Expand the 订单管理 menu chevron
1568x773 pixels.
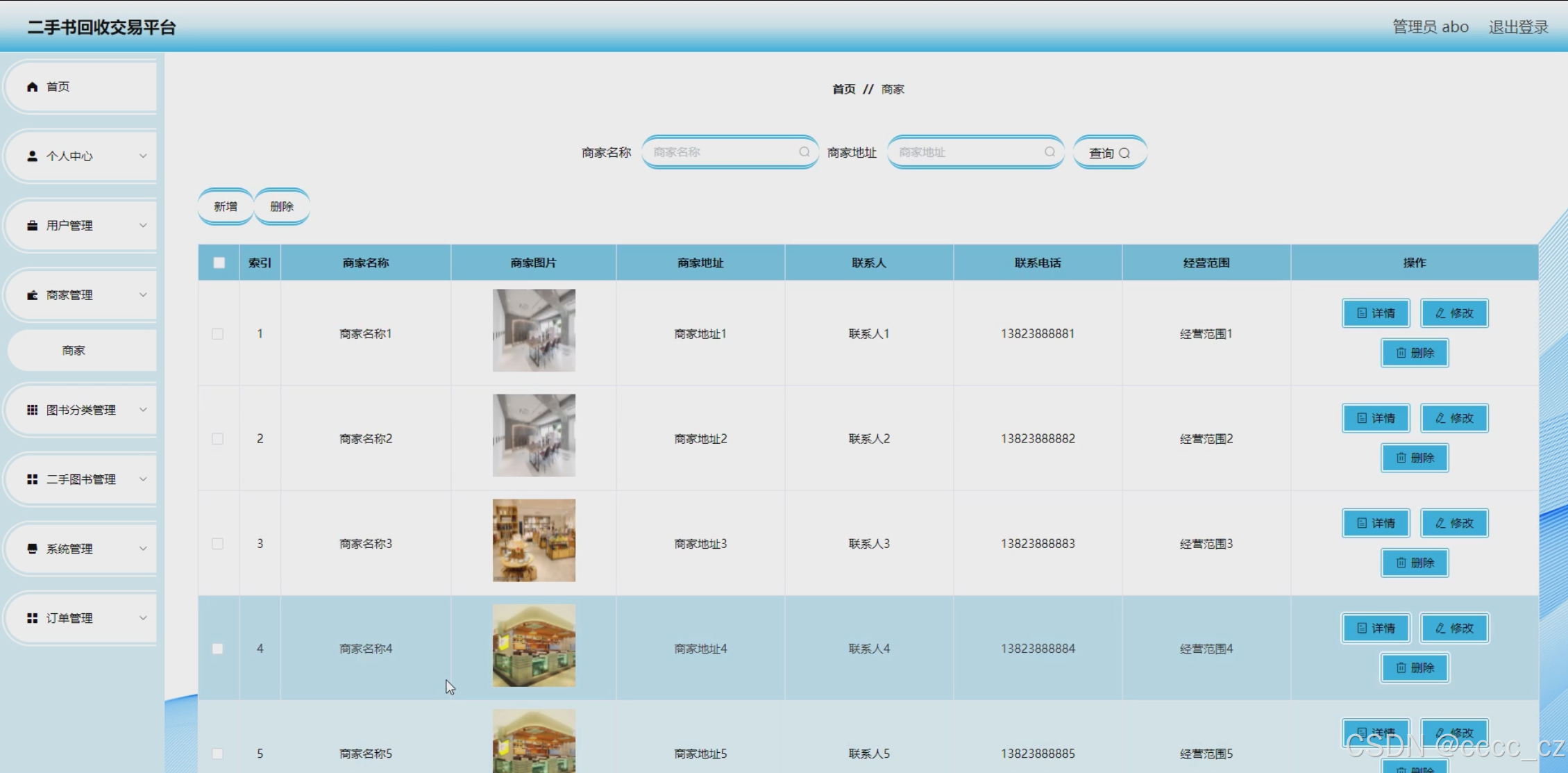(143, 618)
